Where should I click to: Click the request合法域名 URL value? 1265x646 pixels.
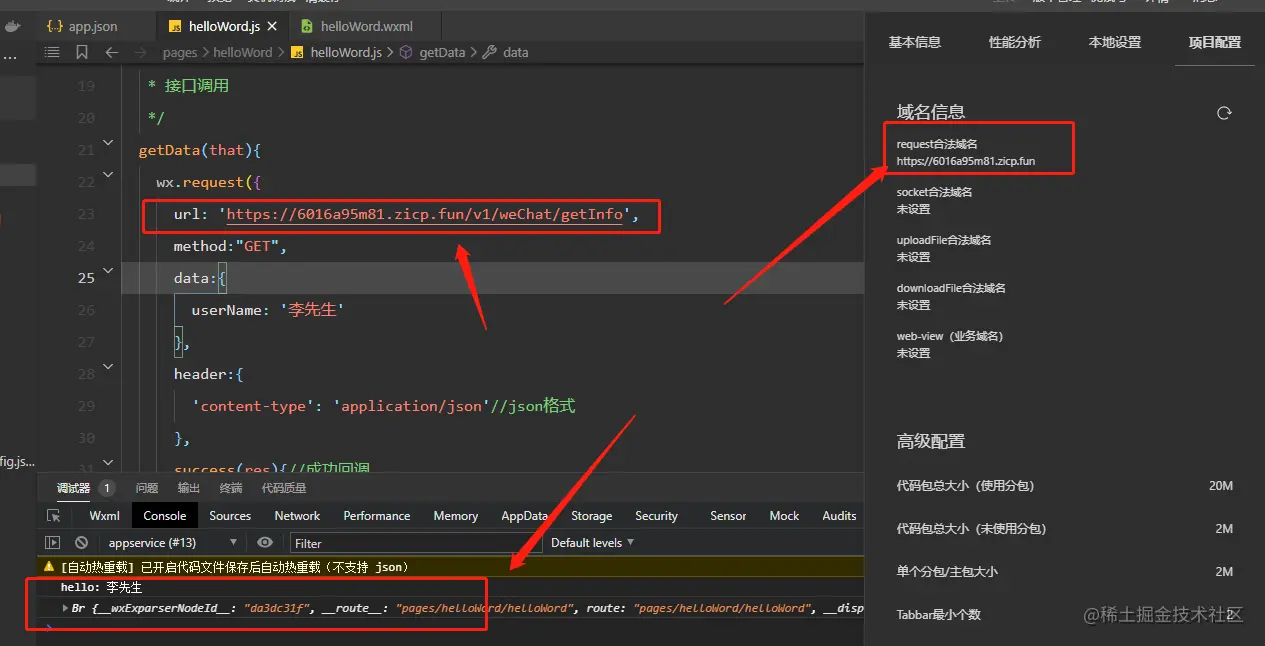point(965,161)
